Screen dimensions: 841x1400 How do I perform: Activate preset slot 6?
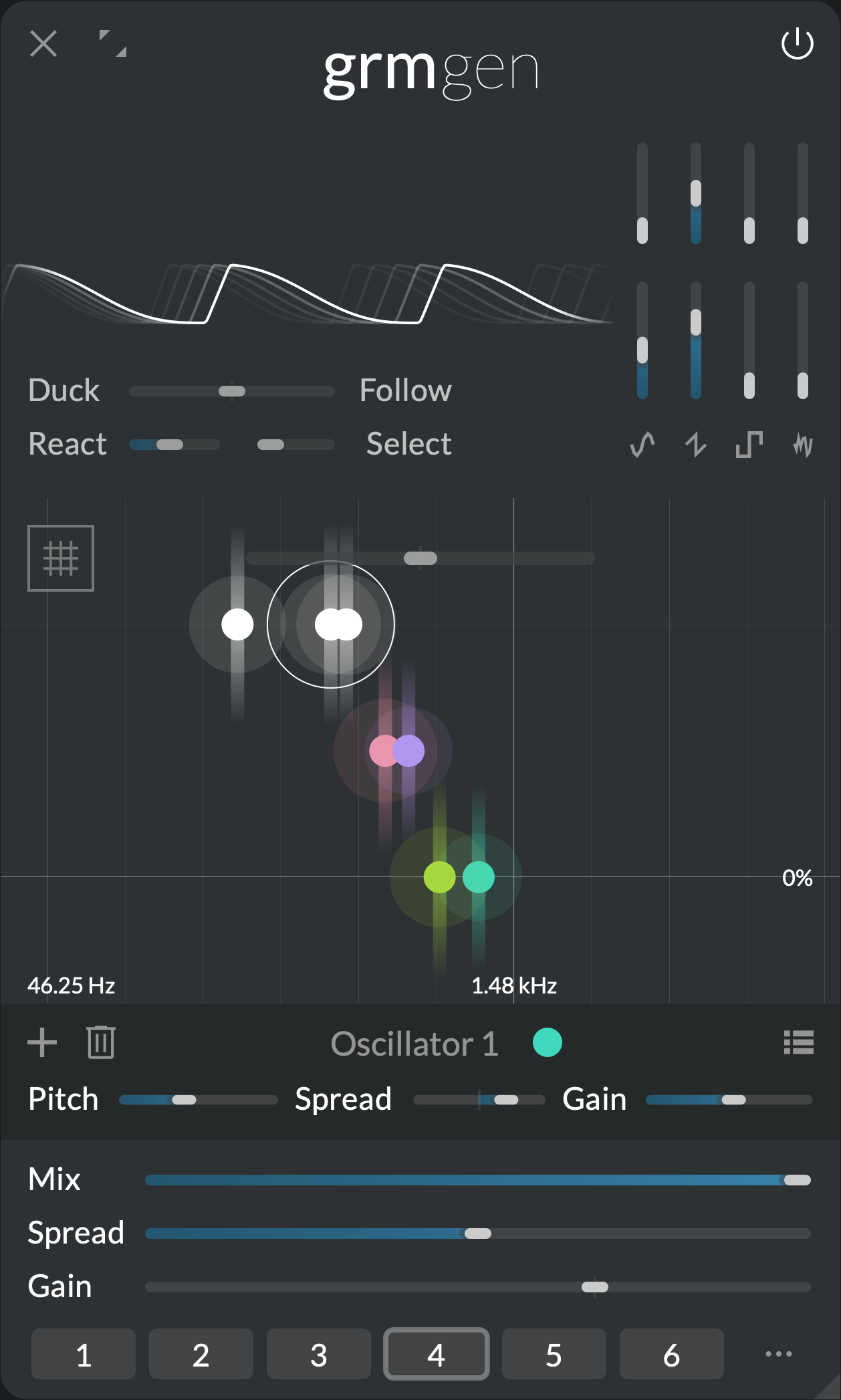[671, 1355]
